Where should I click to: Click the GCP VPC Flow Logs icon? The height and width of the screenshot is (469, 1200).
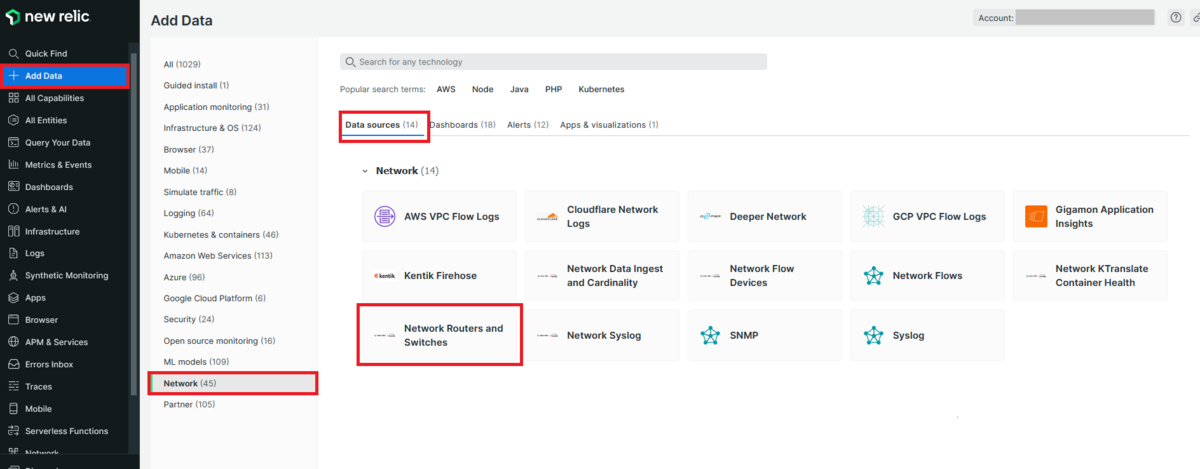(x=873, y=216)
